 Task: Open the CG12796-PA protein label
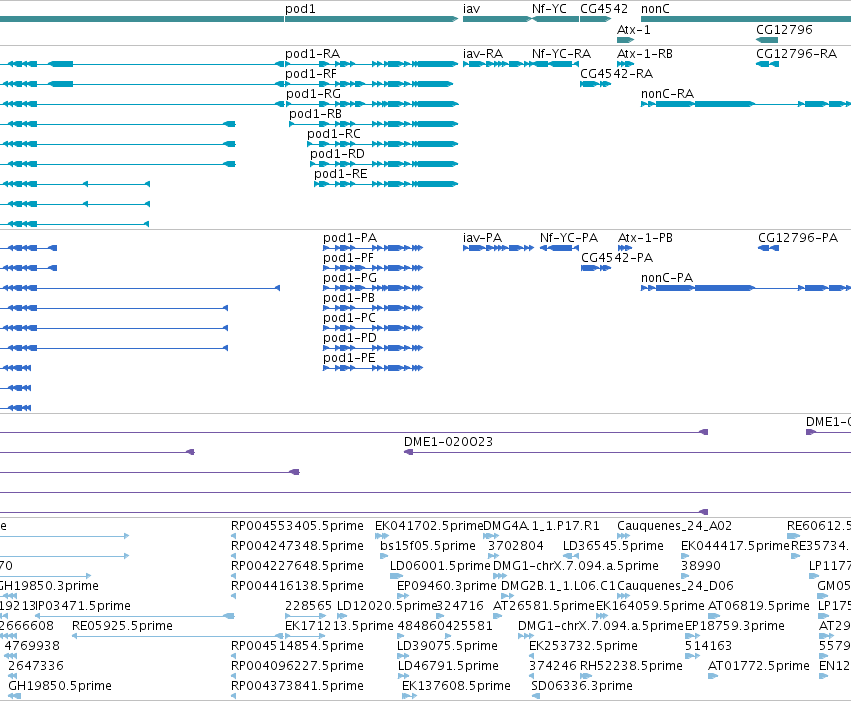pyautogui.click(x=798, y=238)
